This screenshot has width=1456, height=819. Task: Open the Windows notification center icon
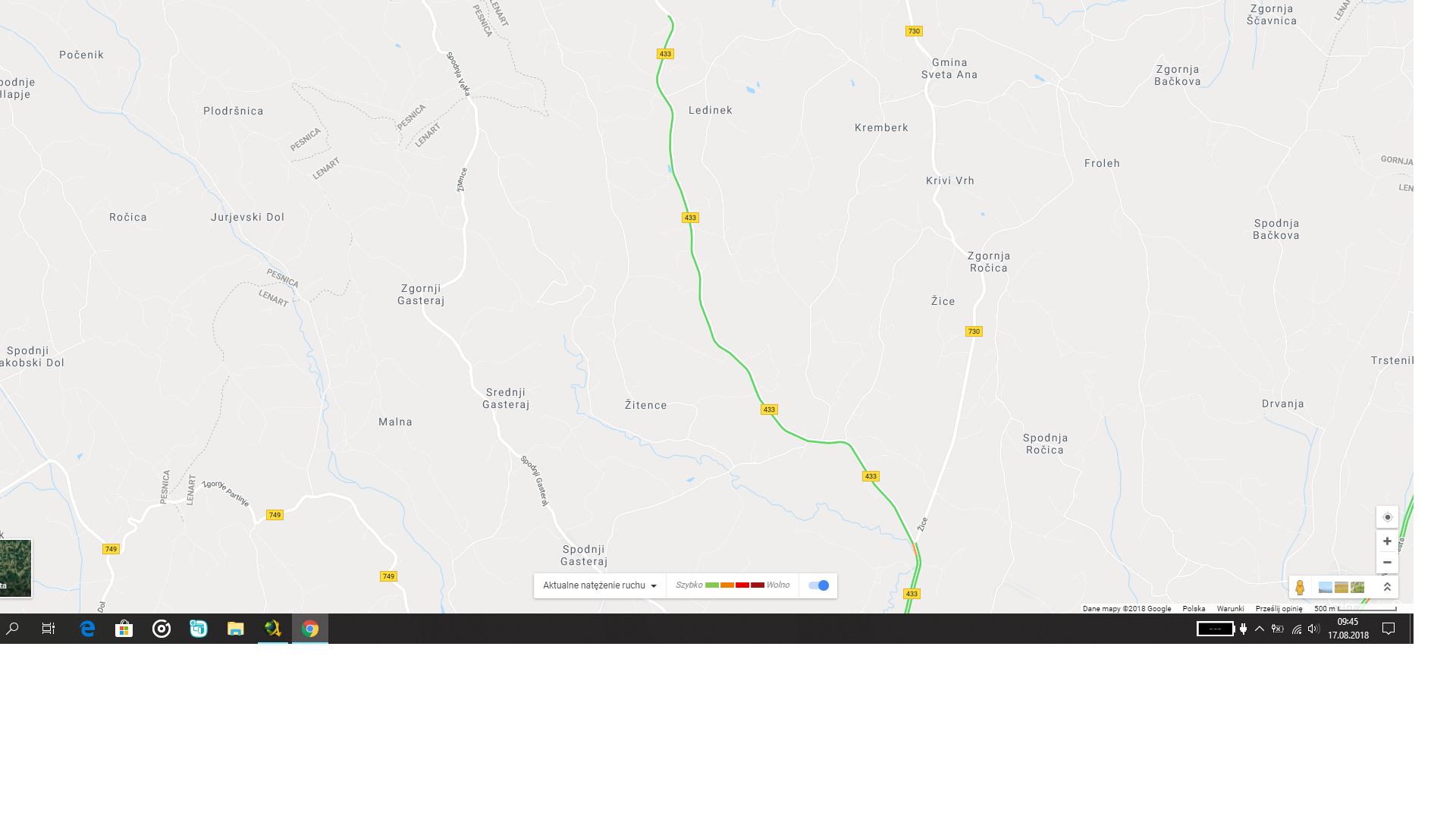point(1389,629)
